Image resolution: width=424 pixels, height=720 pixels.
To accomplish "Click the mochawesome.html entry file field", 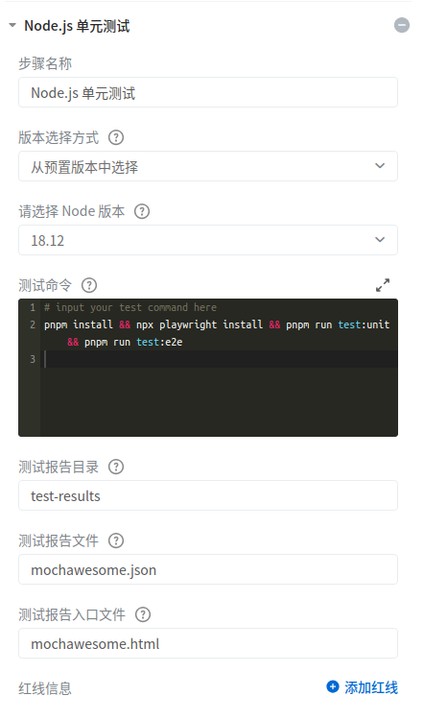I will click(x=208, y=644).
